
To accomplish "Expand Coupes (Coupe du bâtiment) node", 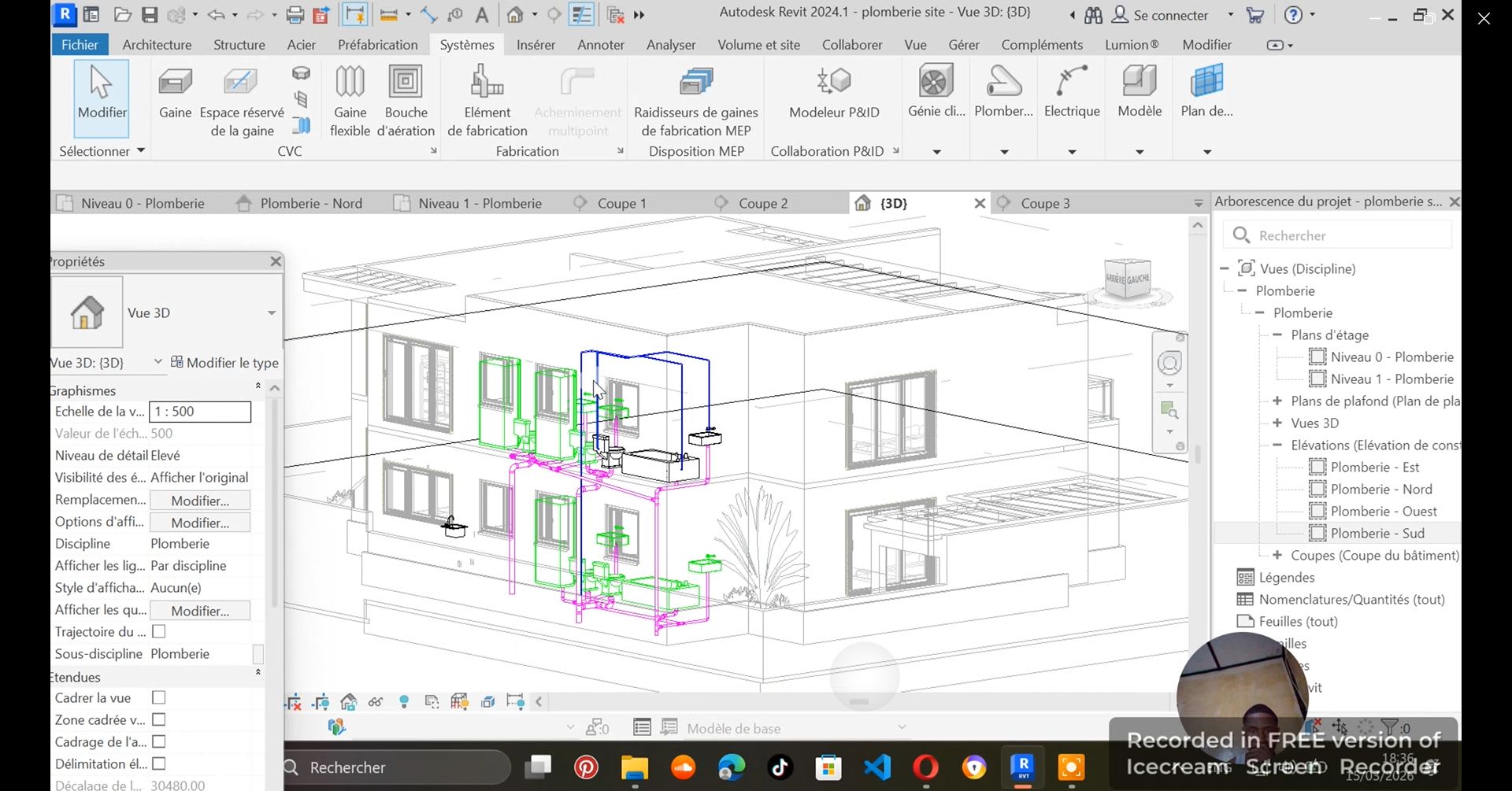I will [1277, 555].
